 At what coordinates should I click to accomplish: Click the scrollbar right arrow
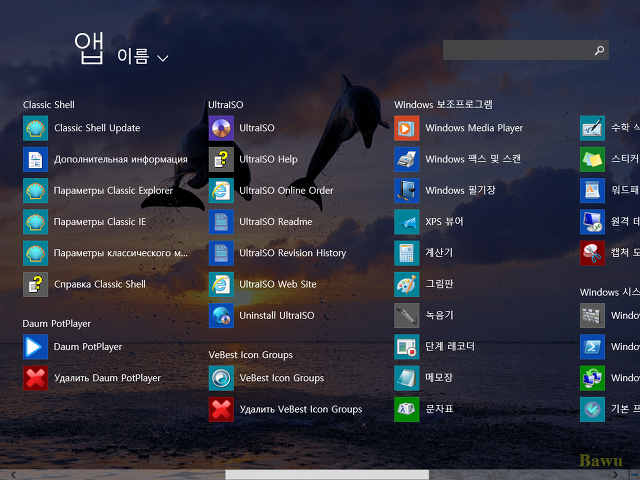[615, 475]
